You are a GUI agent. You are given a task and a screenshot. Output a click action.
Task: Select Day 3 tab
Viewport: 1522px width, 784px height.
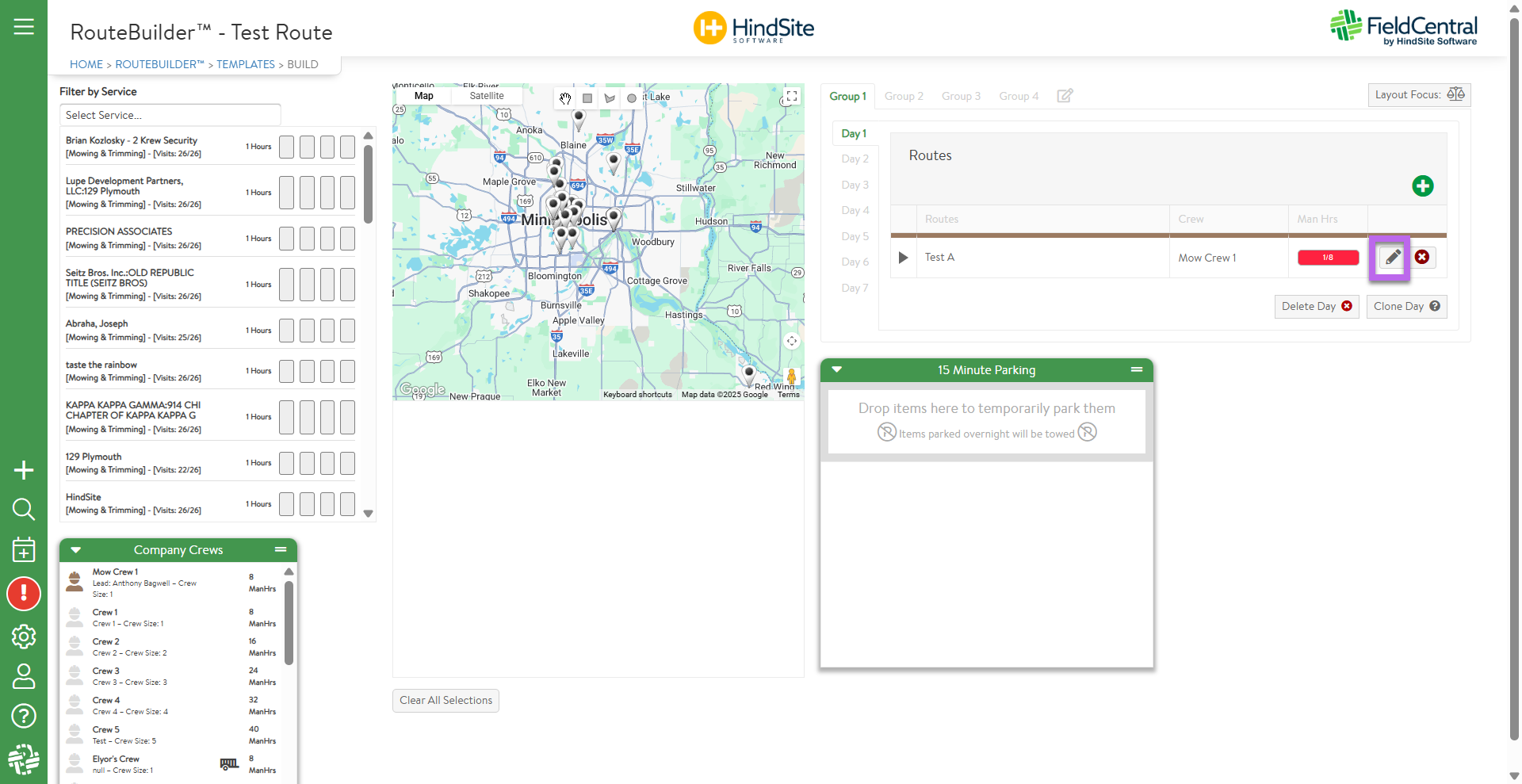coord(855,185)
